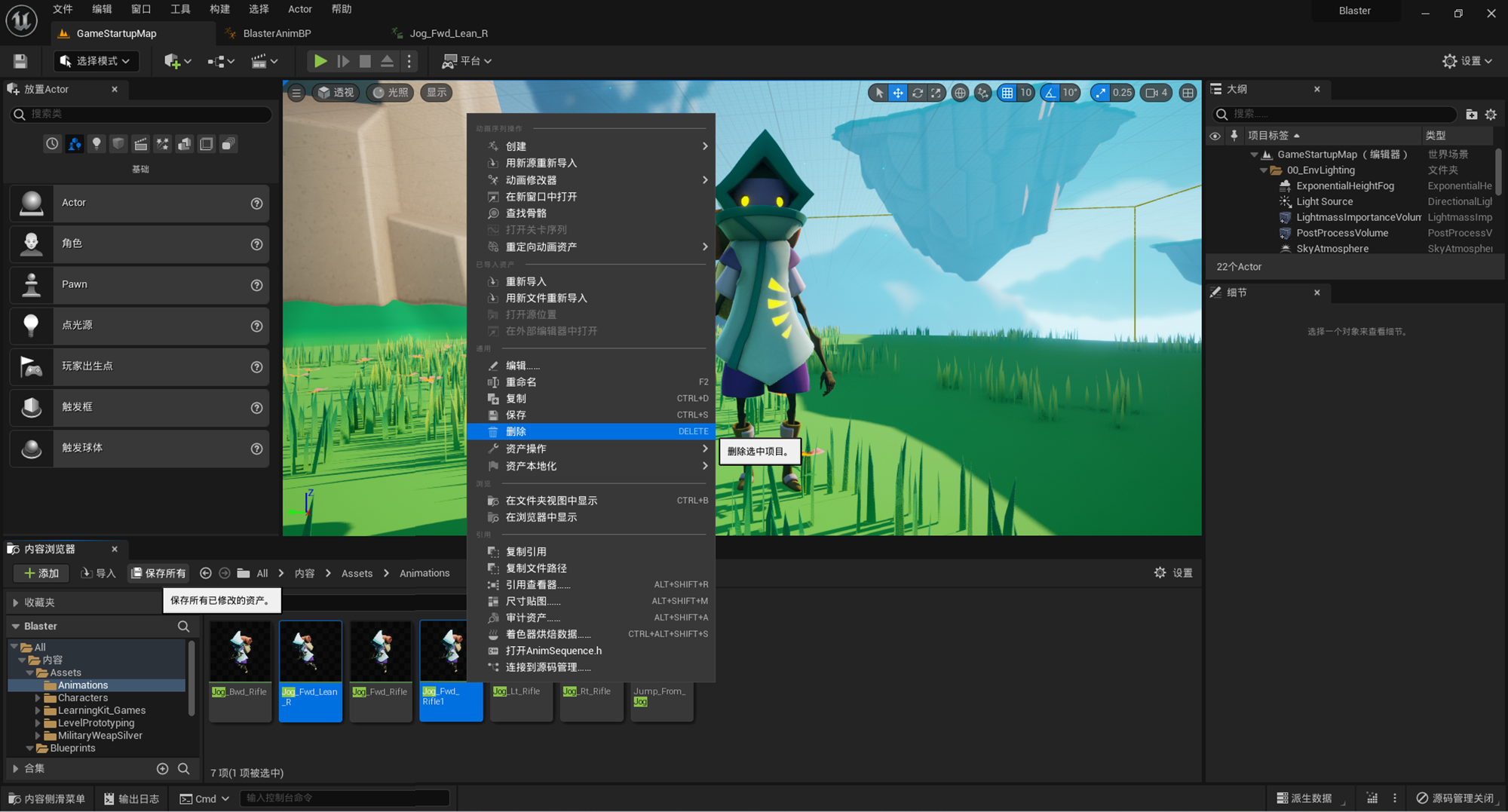1508x812 pixels.
Task: Select the translate move gizmo tool
Action: pyautogui.click(x=898, y=93)
